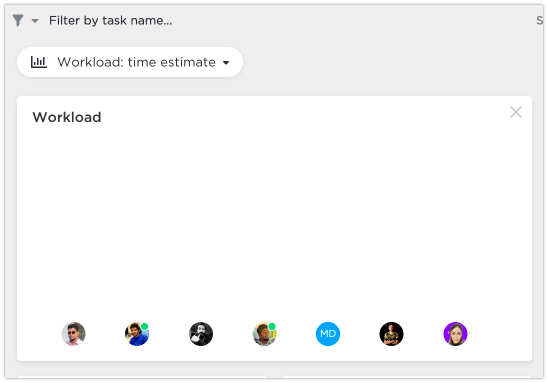
Task: Click the funnel filter icon
Action: (18, 20)
